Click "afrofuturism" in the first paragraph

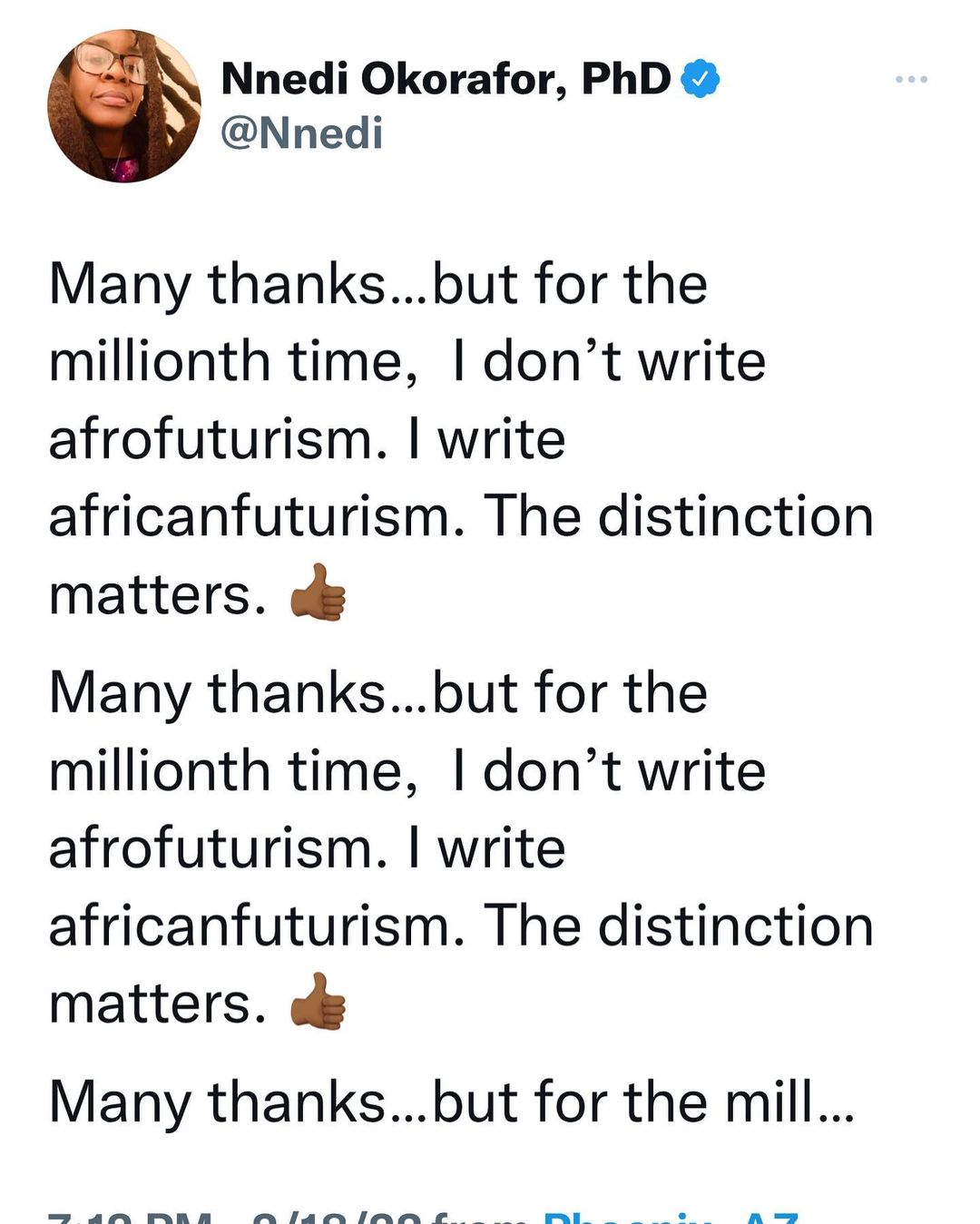click(x=211, y=440)
